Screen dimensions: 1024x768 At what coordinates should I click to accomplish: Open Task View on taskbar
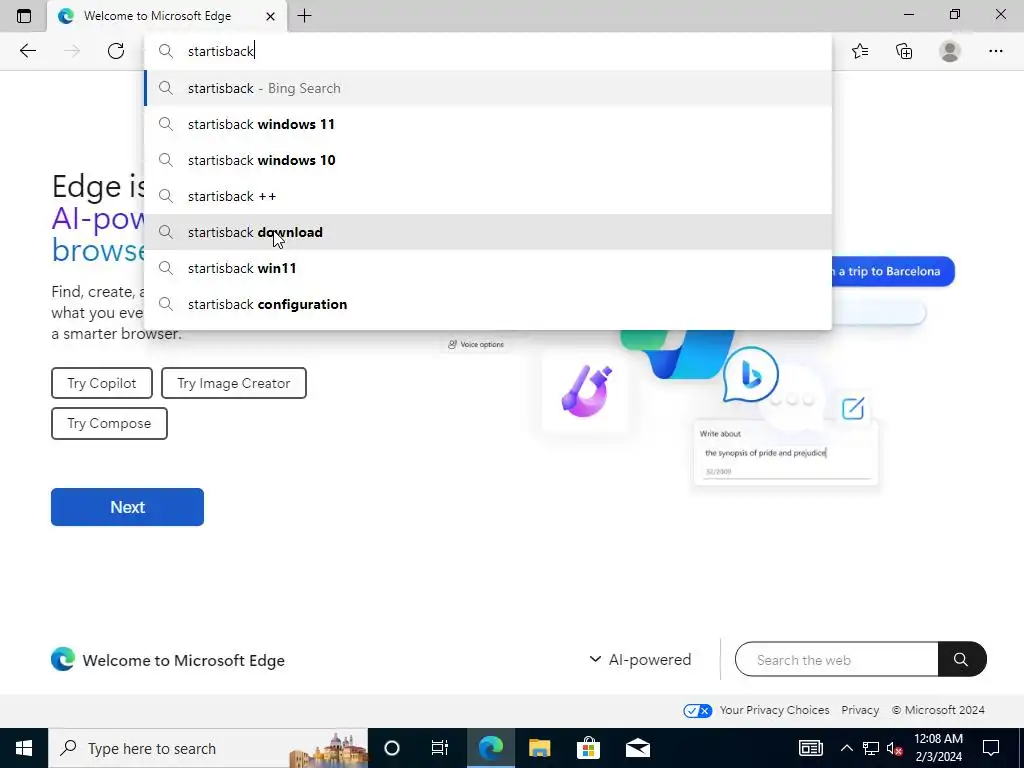pyautogui.click(x=440, y=748)
